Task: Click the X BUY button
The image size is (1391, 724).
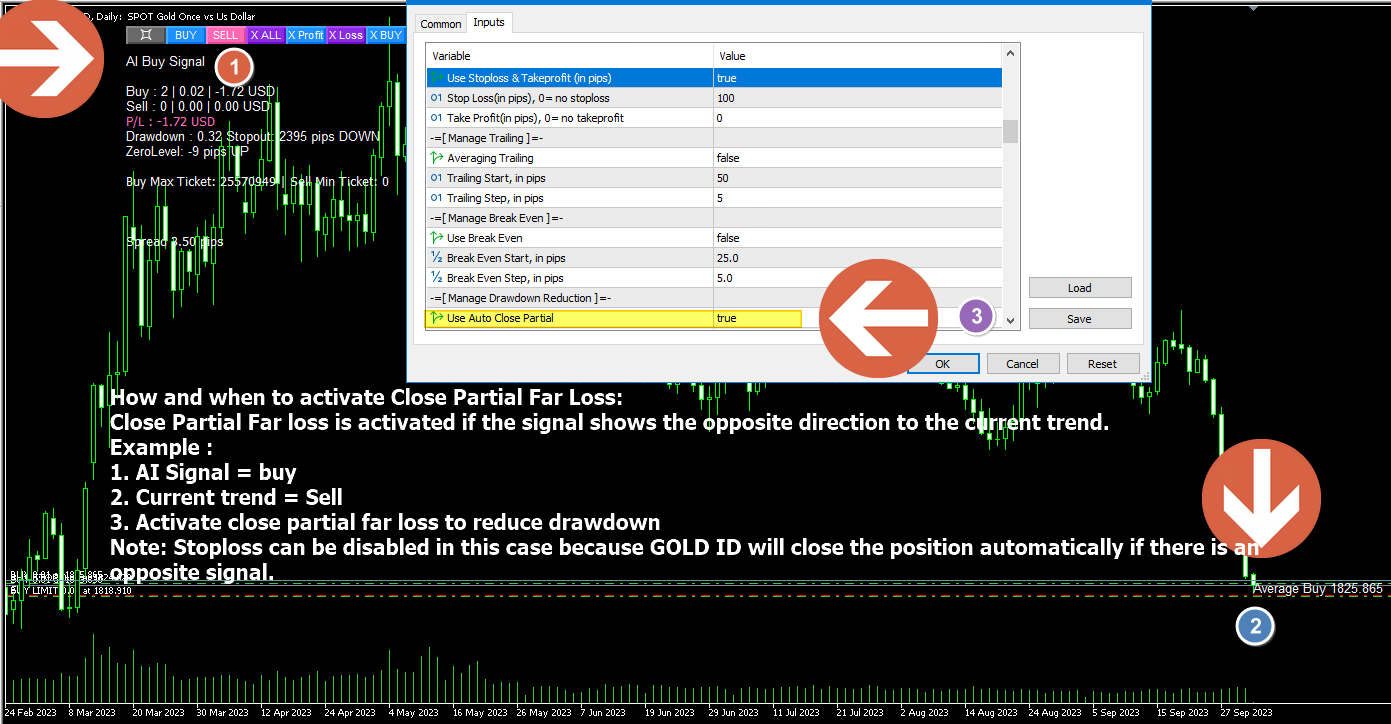Action: (385, 35)
